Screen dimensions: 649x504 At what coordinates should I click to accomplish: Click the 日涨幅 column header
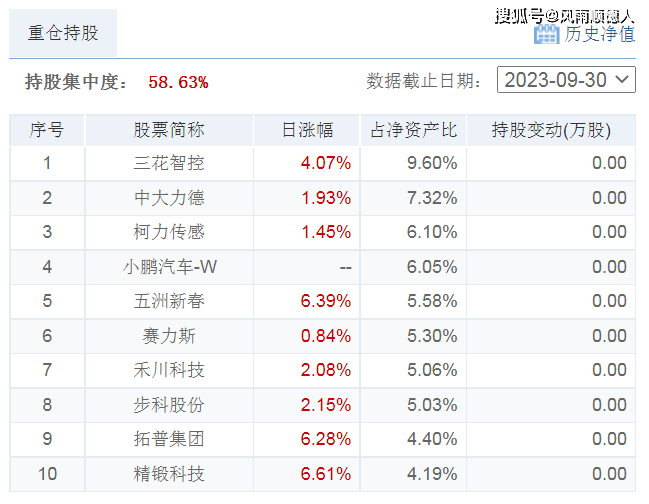point(307,130)
